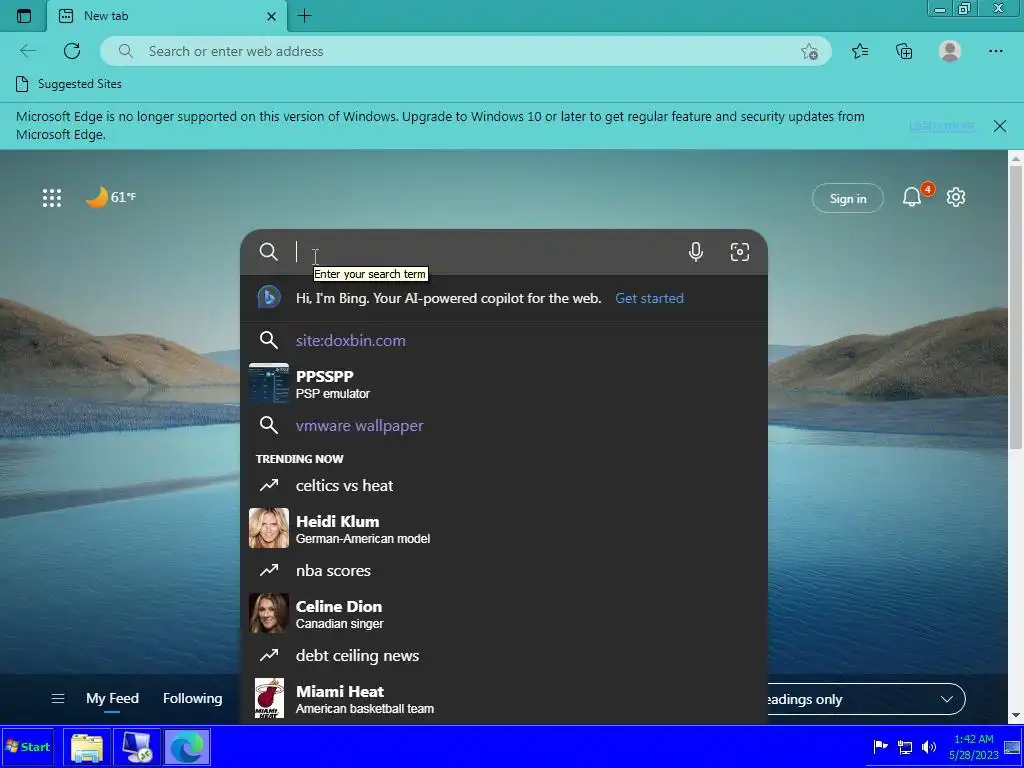This screenshot has width=1024, height=768.
Task: Click the page vertical scrollbar
Action: pyautogui.click(x=1016, y=307)
